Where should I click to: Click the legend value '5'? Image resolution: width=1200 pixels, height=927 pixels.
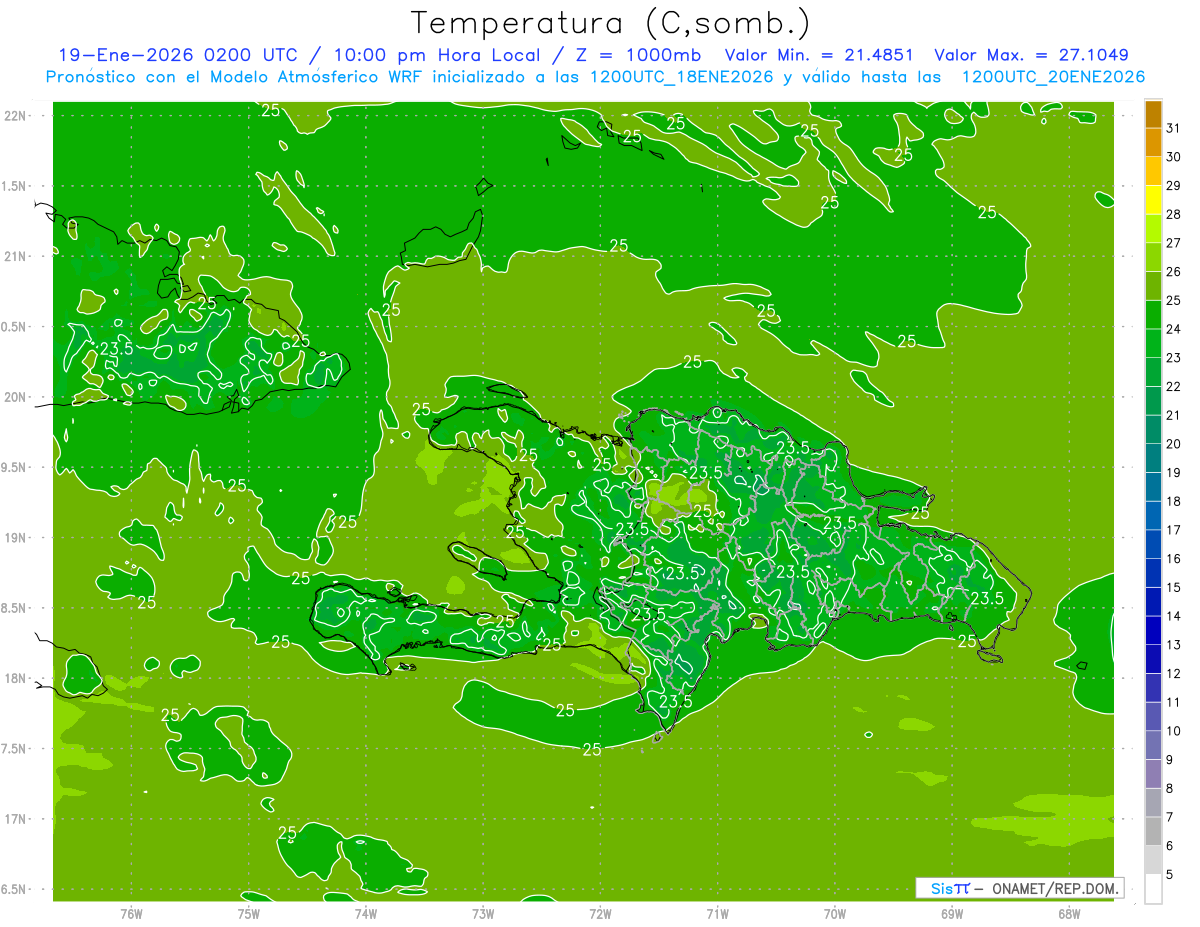(1170, 875)
